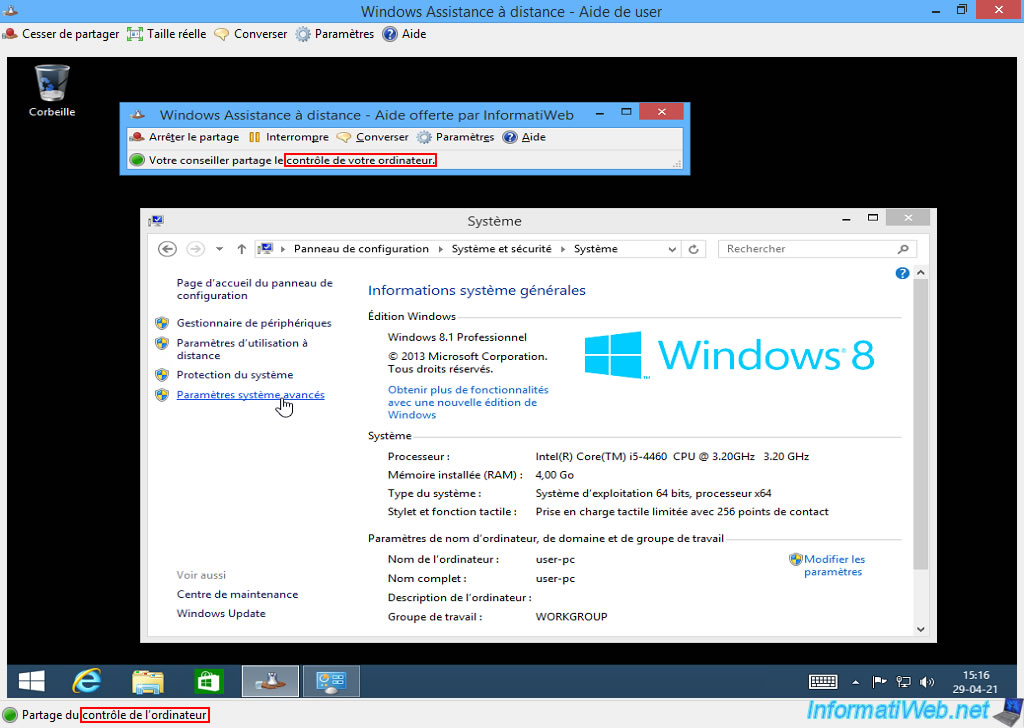Image resolution: width=1024 pixels, height=728 pixels.
Task: Click the Windows 8 logo image
Action: coord(729,355)
